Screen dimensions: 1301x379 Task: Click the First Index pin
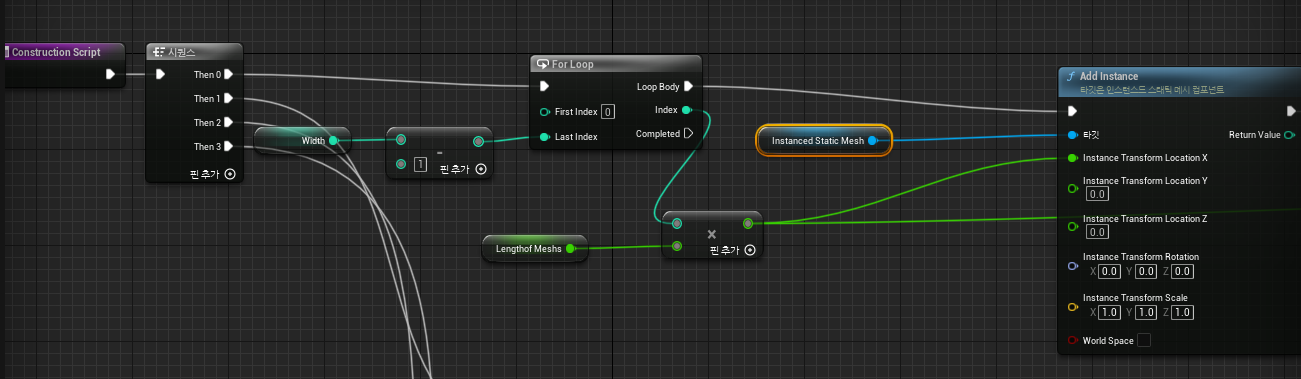pyautogui.click(x=545, y=111)
